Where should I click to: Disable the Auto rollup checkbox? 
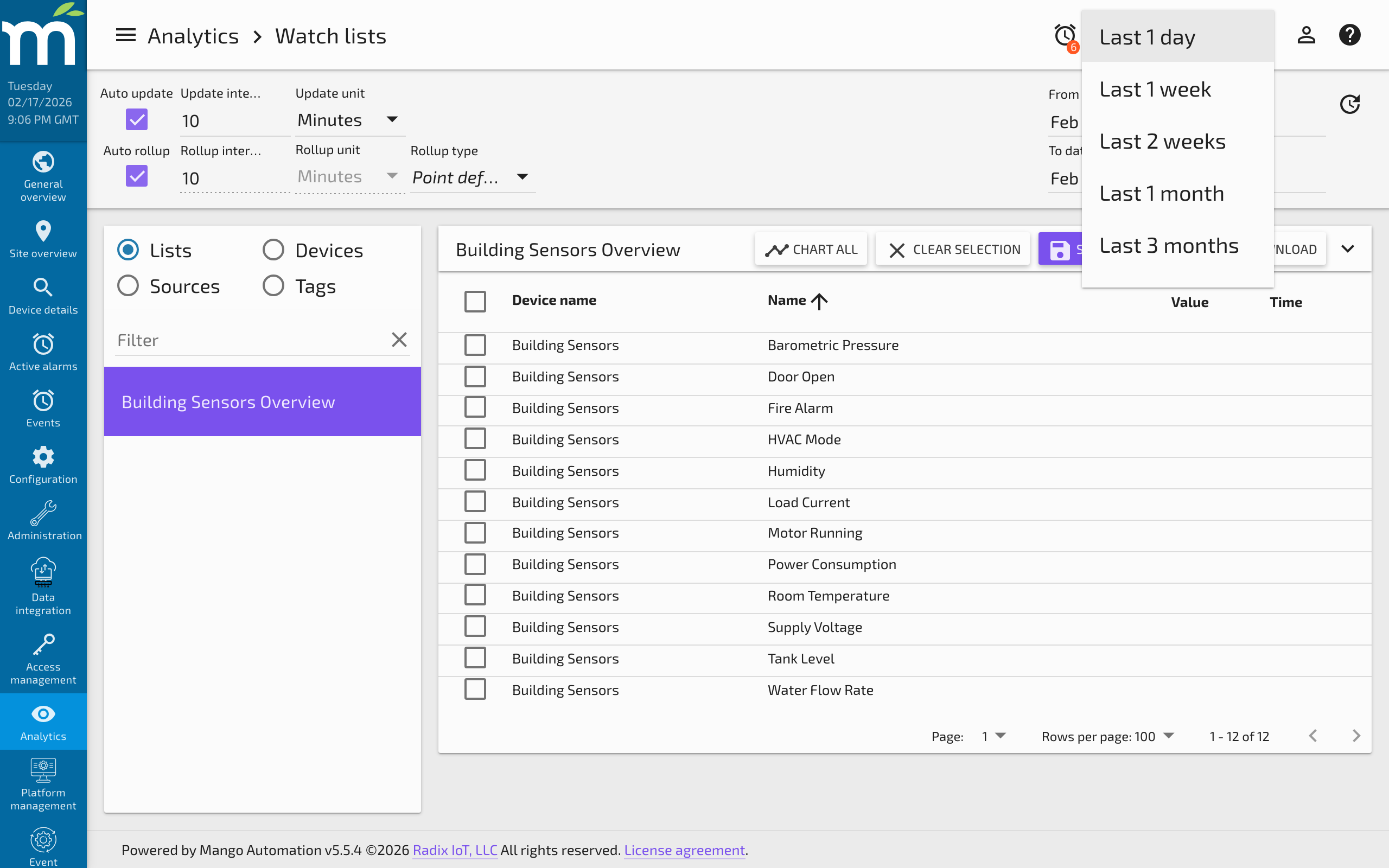tap(137, 176)
